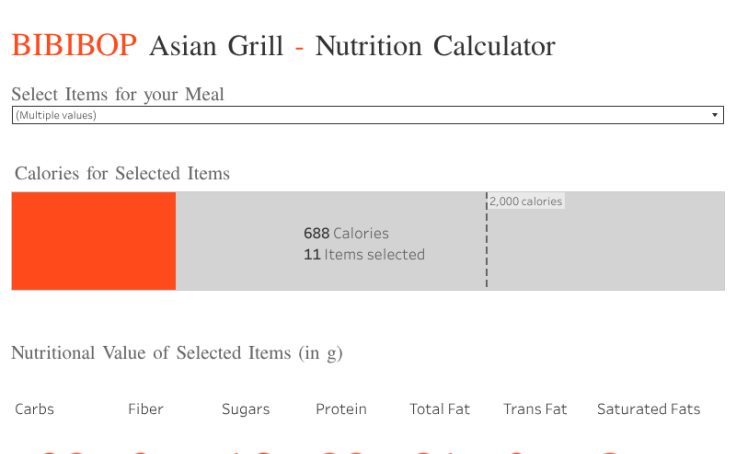Image resolution: width=736 pixels, height=454 pixels.
Task: Click the dropdown arrow for meal items
Action: point(715,116)
